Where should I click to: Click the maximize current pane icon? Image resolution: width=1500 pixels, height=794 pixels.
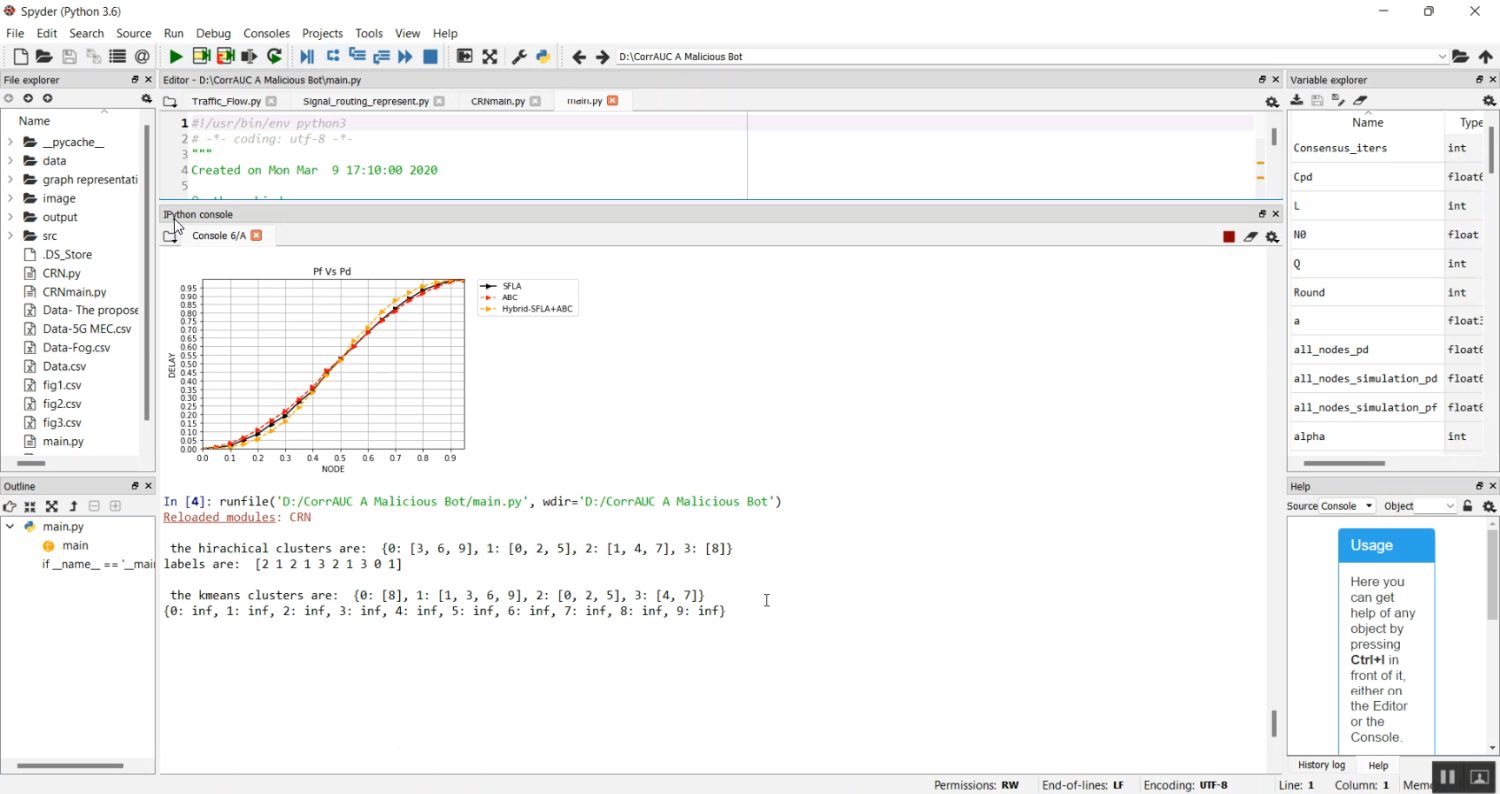click(x=465, y=57)
